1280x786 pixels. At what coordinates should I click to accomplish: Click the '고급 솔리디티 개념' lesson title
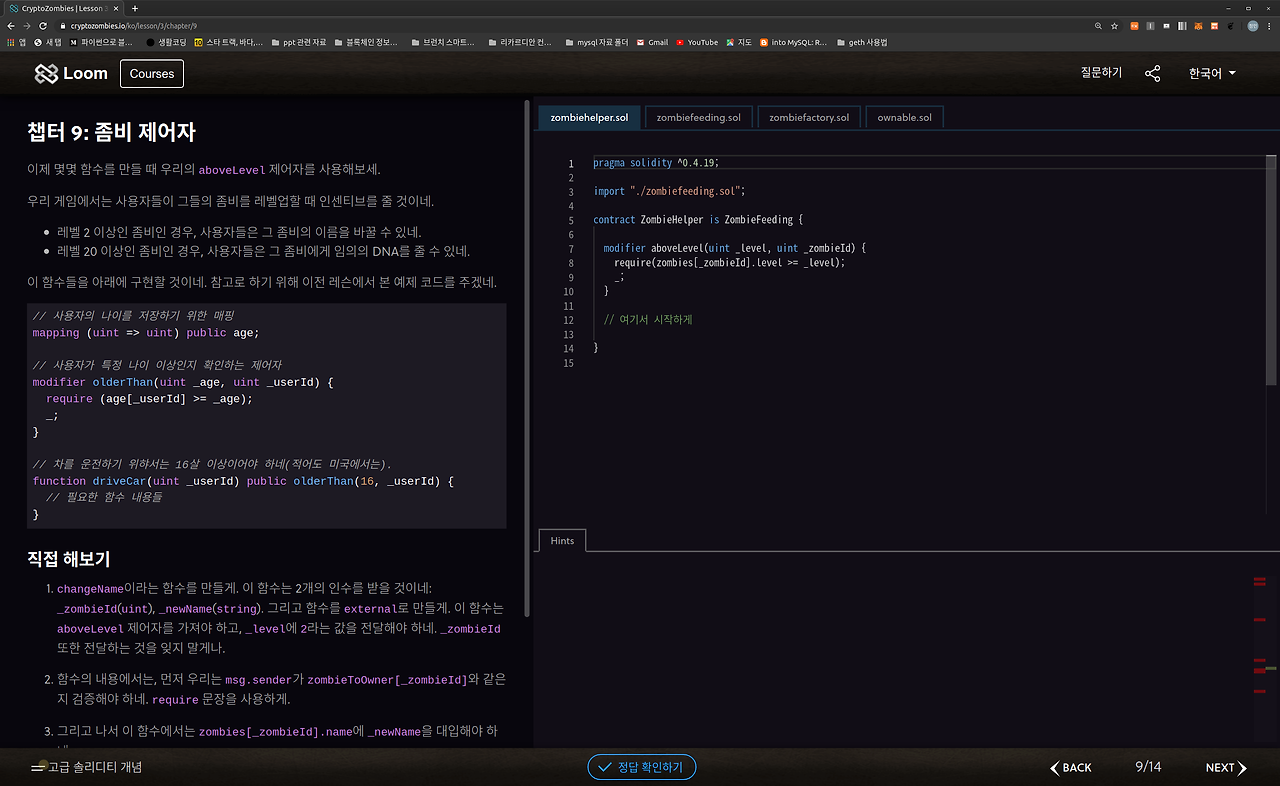(95, 767)
